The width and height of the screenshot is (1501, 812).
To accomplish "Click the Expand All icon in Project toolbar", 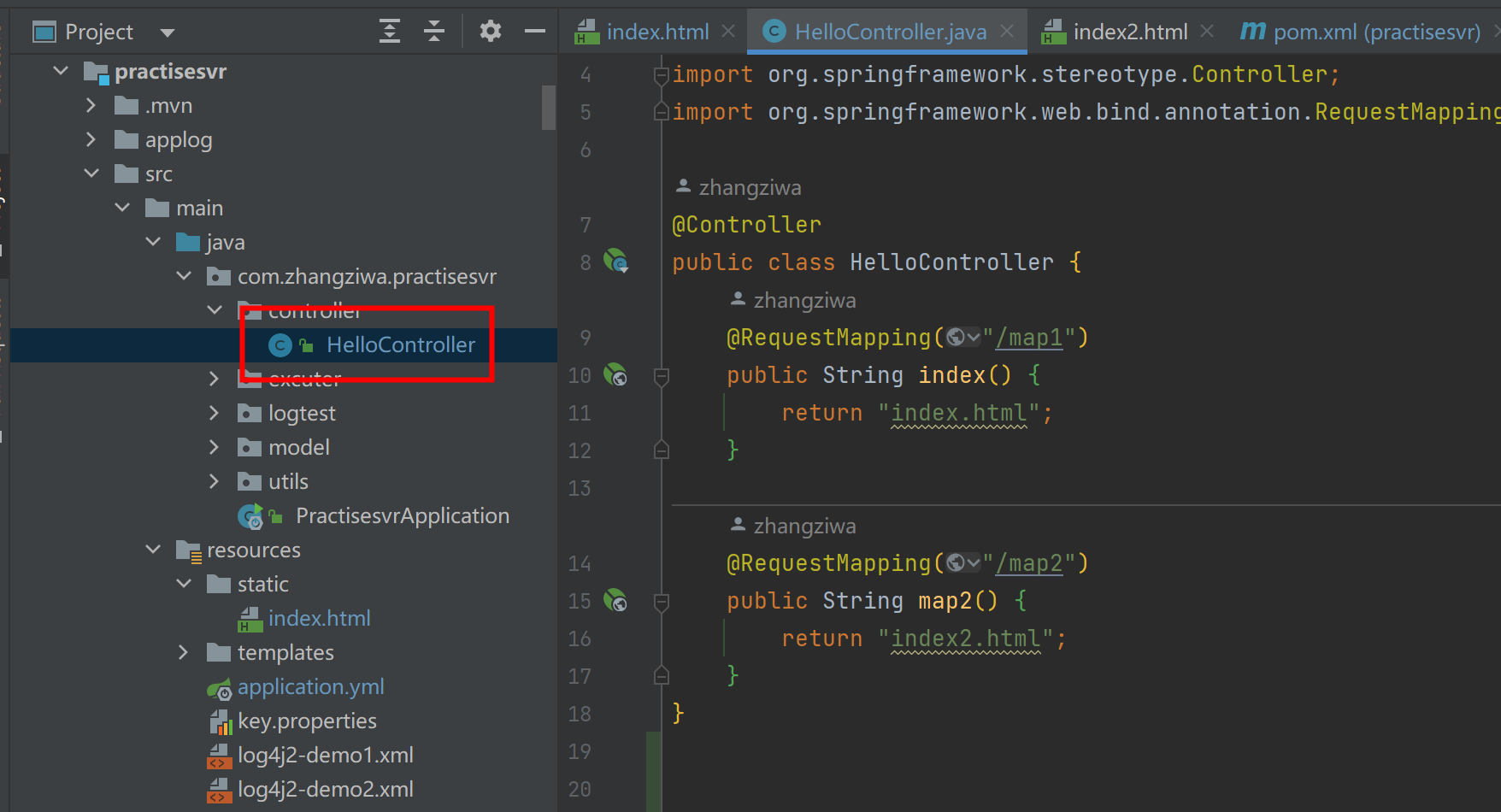I will 390,32.
